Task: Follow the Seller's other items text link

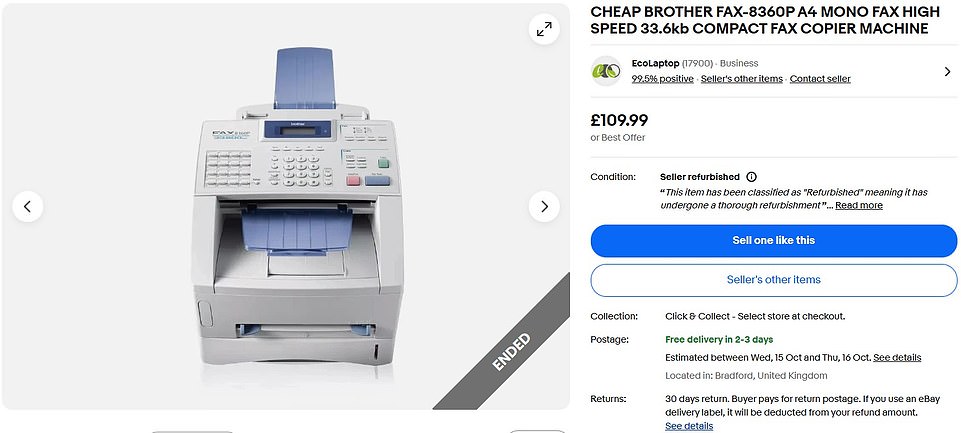Action: (742, 79)
